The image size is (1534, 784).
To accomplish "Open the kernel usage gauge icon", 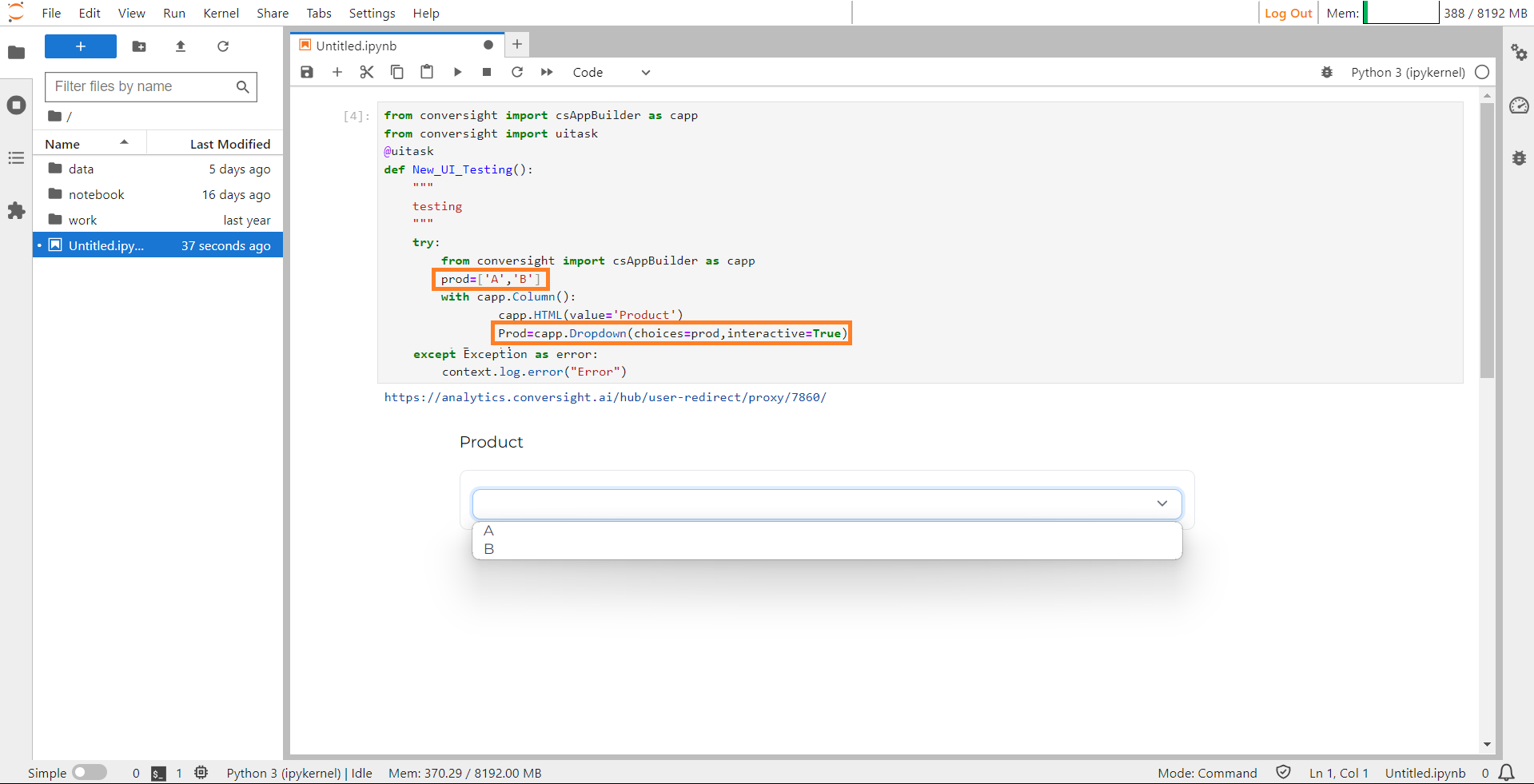I will 1519,105.
